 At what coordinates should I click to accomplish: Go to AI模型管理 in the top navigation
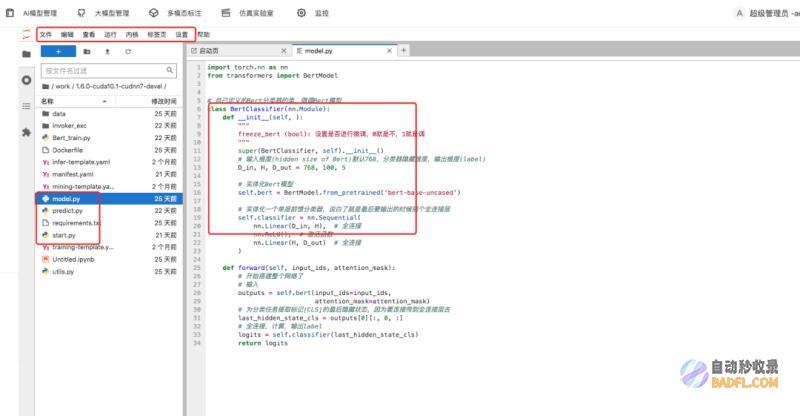tap(40, 13)
